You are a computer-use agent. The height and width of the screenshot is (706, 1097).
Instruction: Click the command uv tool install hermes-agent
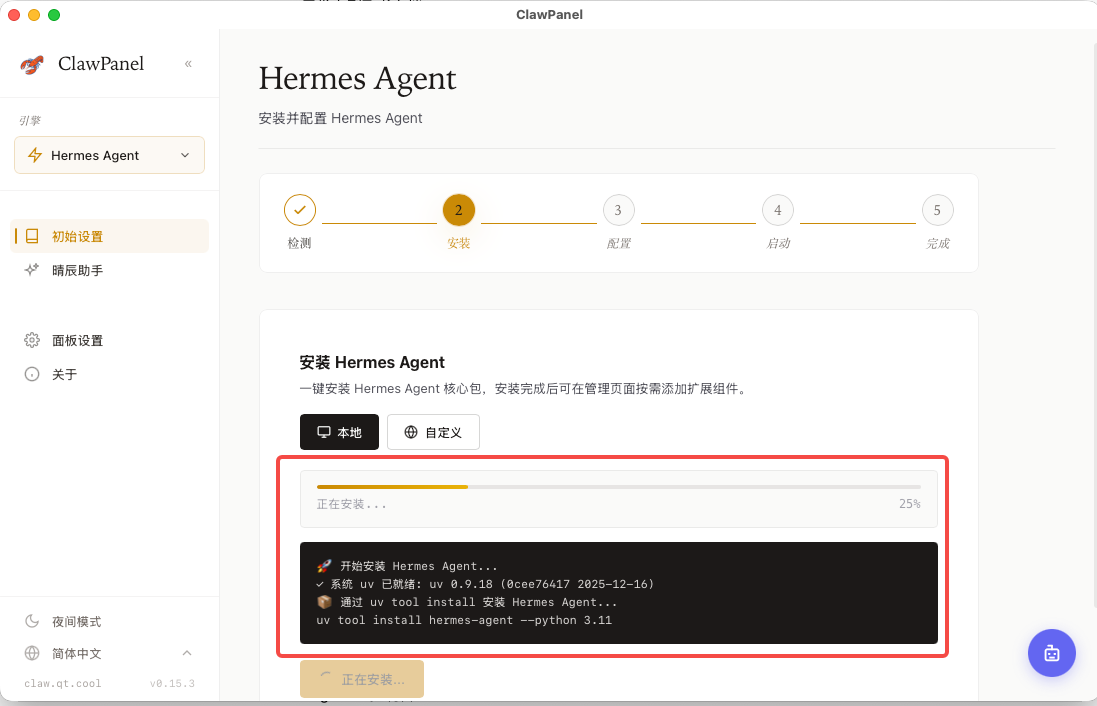(x=464, y=620)
